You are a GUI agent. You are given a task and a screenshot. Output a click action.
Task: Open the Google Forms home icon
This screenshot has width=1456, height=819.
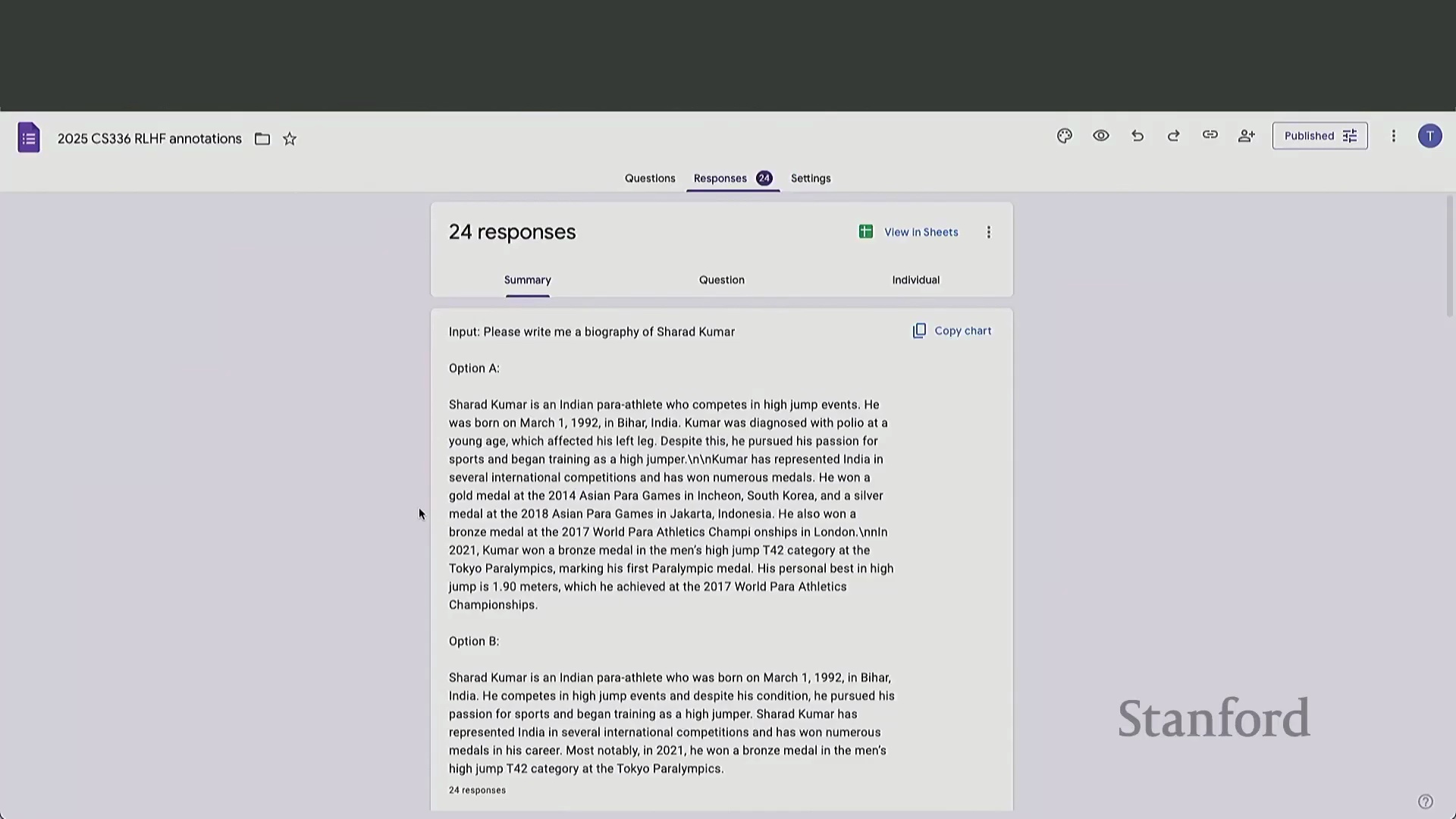click(x=29, y=138)
